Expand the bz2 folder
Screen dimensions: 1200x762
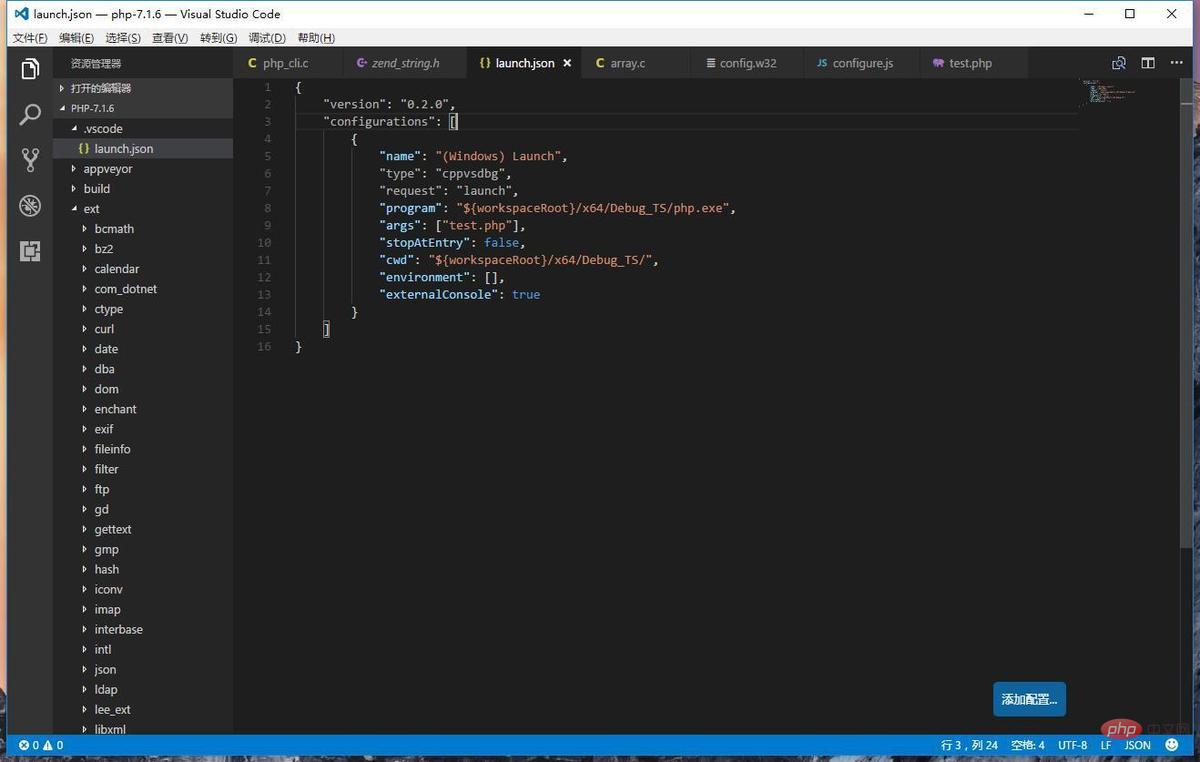click(x=143, y=249)
